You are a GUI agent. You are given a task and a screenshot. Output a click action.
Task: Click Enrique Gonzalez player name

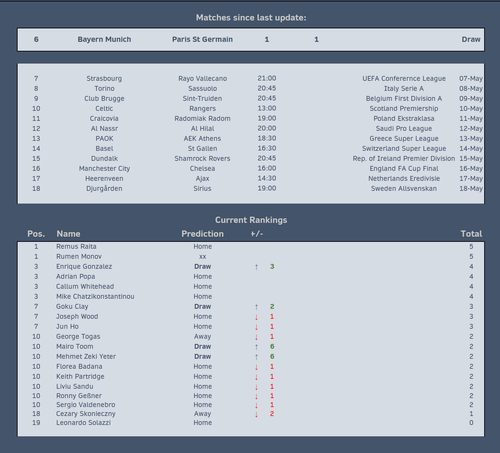(84, 267)
